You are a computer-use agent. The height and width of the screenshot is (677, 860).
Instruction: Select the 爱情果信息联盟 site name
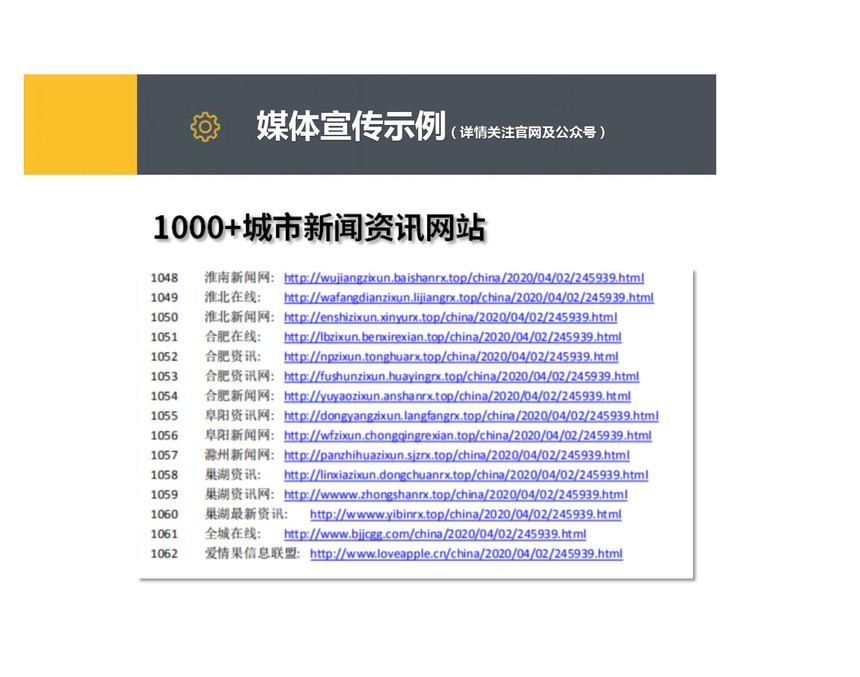tap(253, 554)
